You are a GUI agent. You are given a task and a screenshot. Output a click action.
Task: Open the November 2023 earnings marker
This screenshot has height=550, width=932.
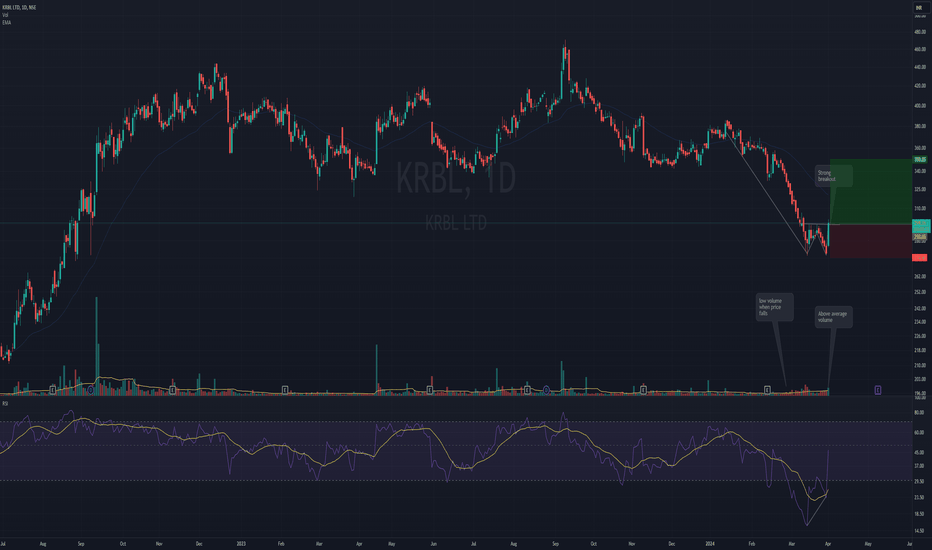(644, 390)
